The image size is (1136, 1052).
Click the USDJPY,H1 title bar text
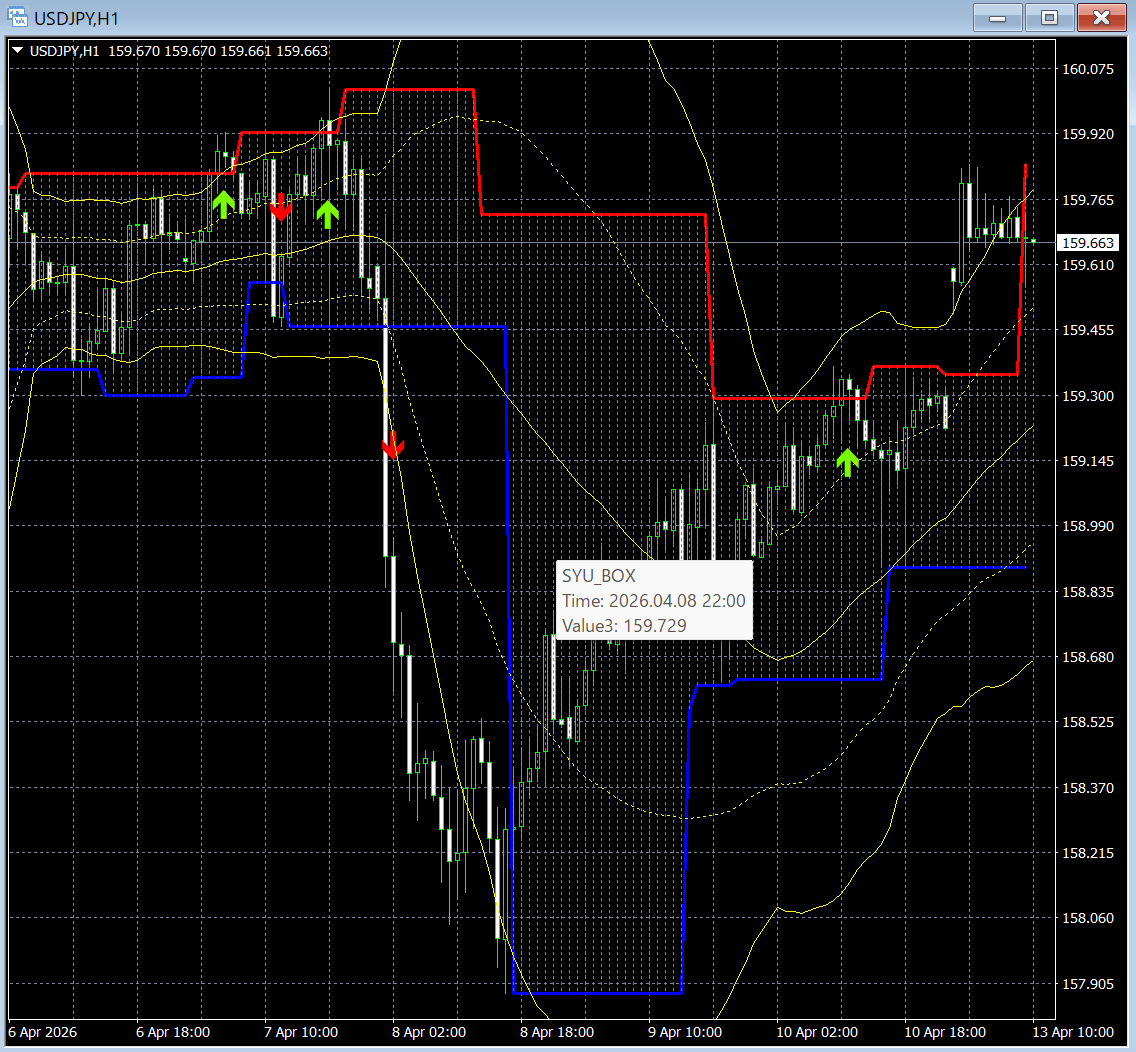click(76, 18)
